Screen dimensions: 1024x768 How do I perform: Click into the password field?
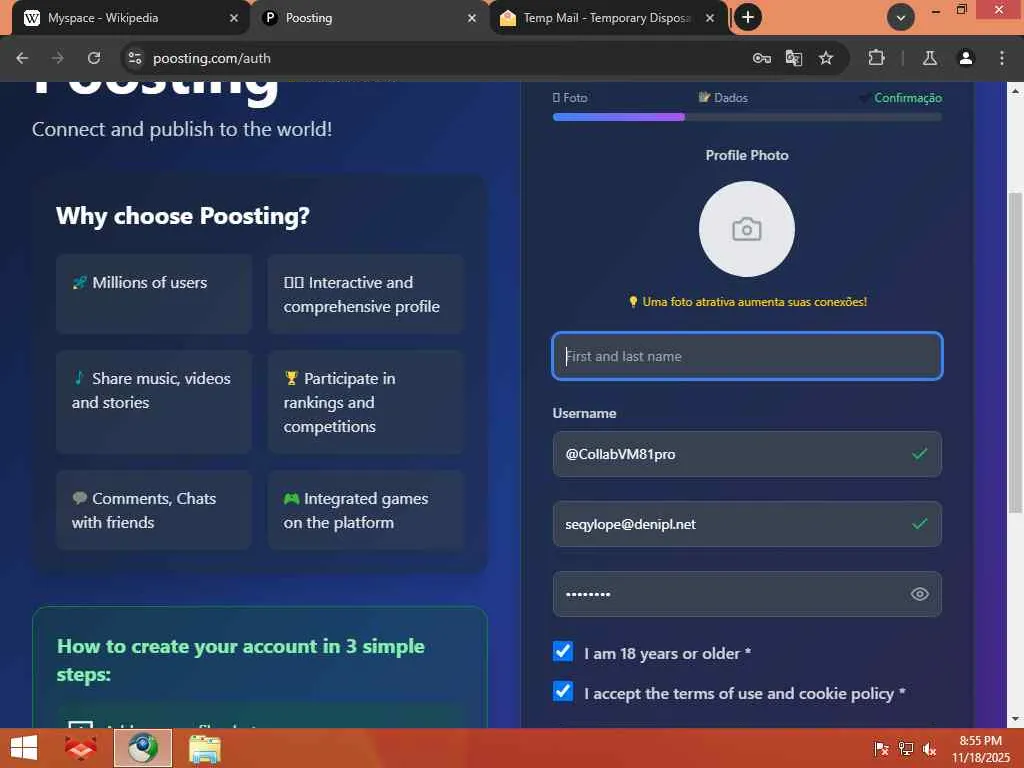point(747,594)
